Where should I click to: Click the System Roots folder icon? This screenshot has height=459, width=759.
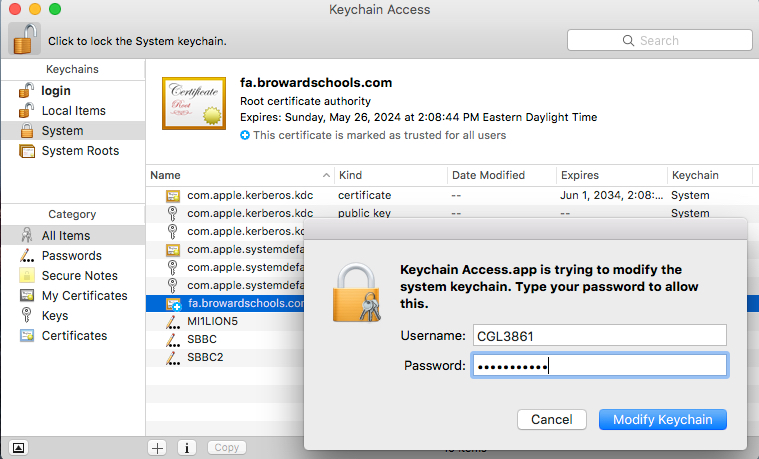pos(27,151)
